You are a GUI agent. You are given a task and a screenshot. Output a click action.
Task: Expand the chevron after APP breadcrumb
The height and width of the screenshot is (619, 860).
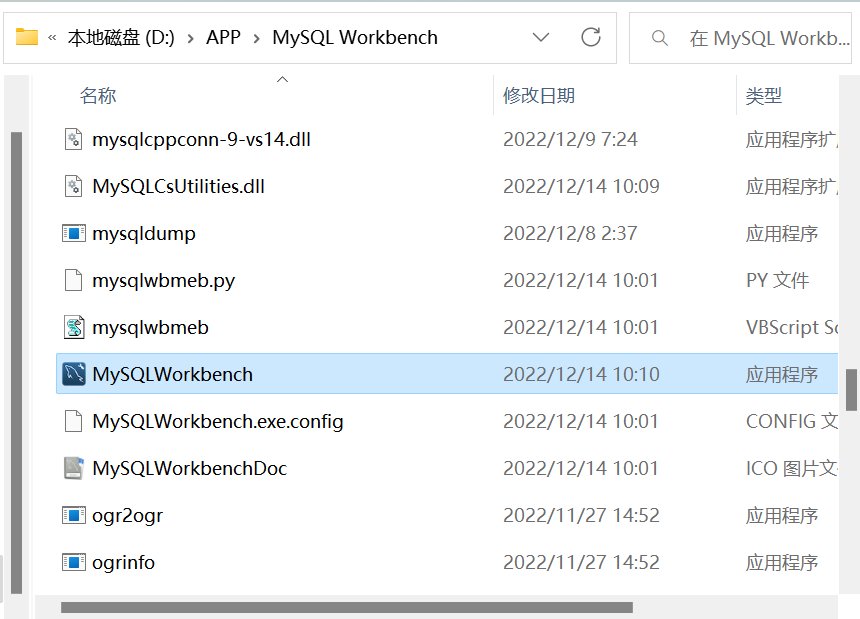(257, 38)
